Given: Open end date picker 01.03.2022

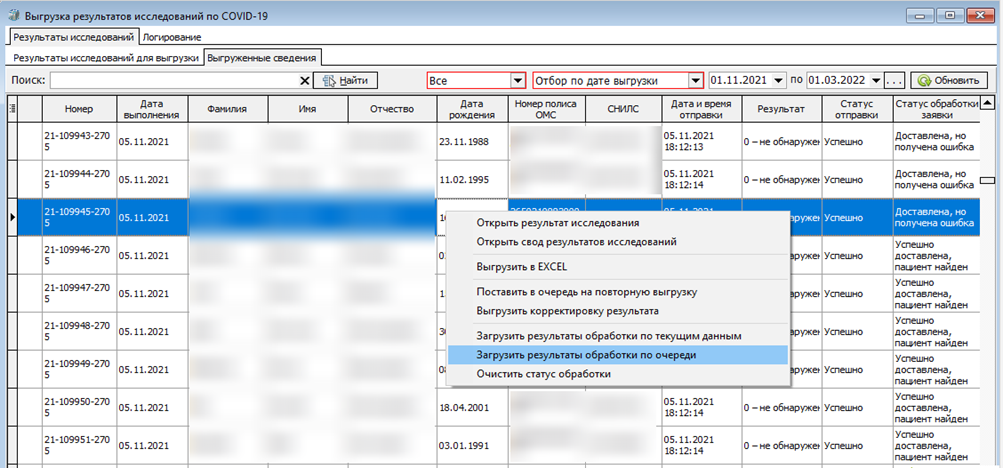Looking at the screenshot, I should click(x=876, y=81).
